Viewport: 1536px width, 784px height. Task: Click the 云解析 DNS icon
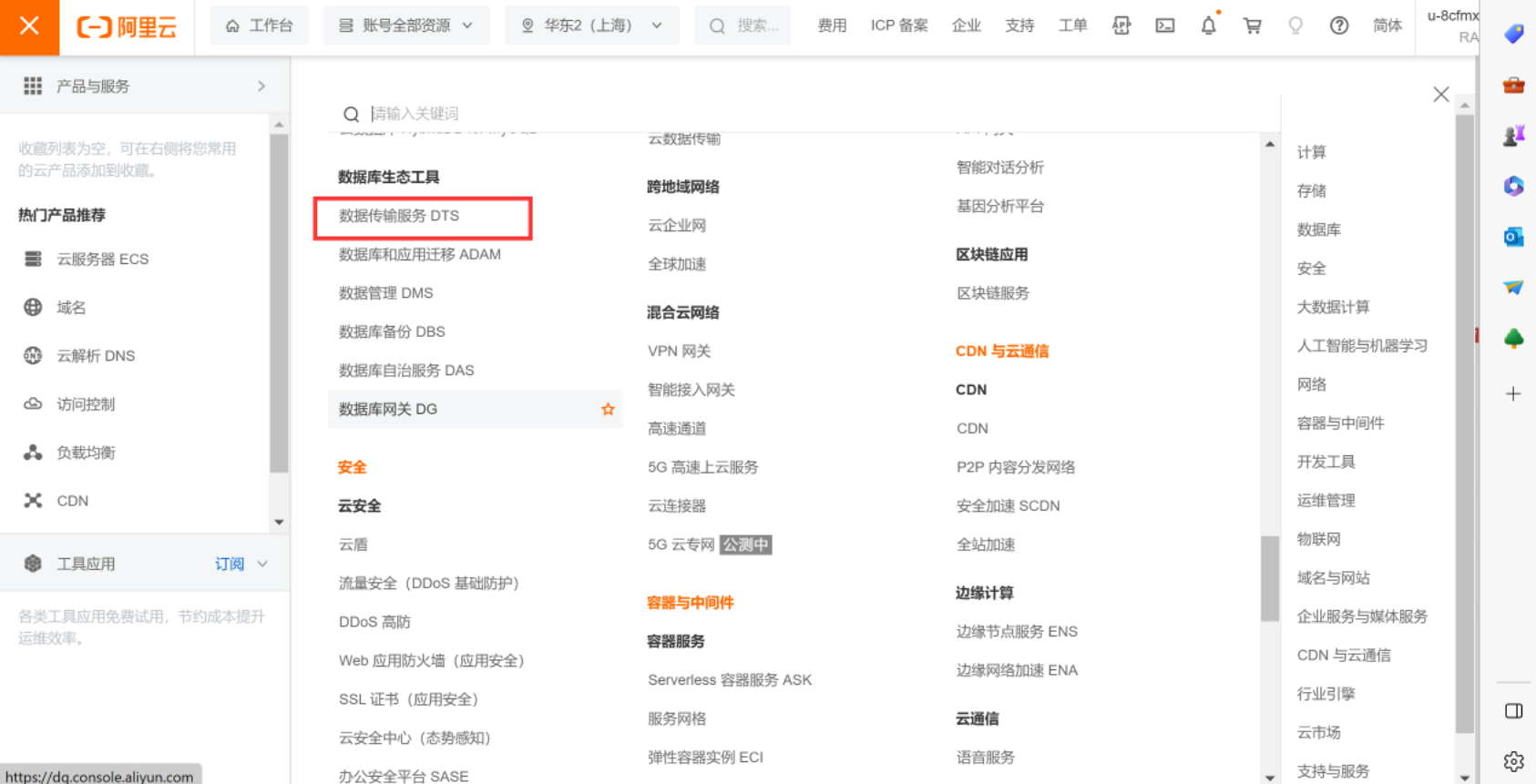pyautogui.click(x=33, y=355)
